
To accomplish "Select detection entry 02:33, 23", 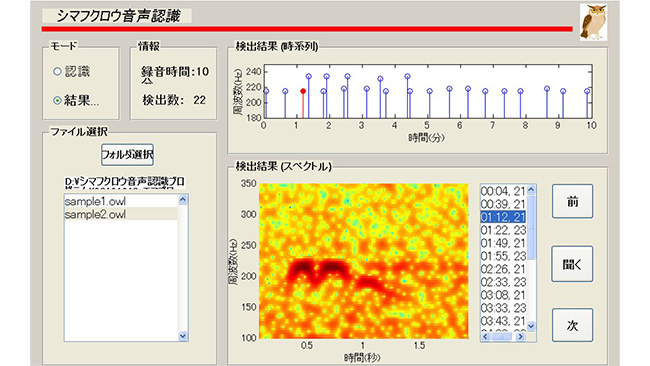I will point(503,282).
